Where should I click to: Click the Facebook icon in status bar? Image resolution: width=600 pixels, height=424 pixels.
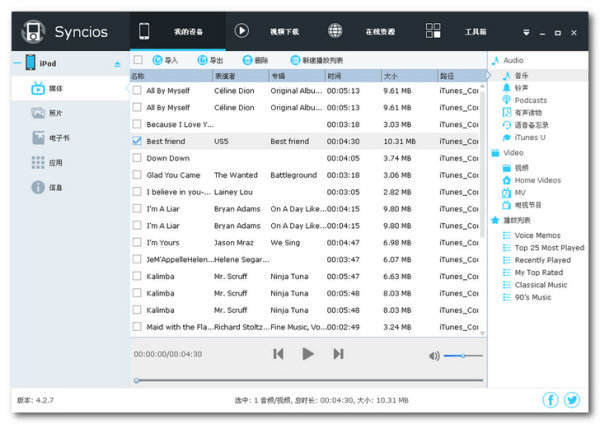pyautogui.click(x=550, y=400)
